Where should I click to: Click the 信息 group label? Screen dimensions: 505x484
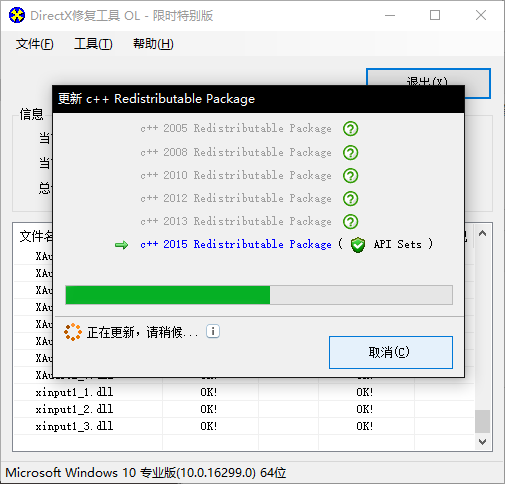pyautogui.click(x=31, y=114)
